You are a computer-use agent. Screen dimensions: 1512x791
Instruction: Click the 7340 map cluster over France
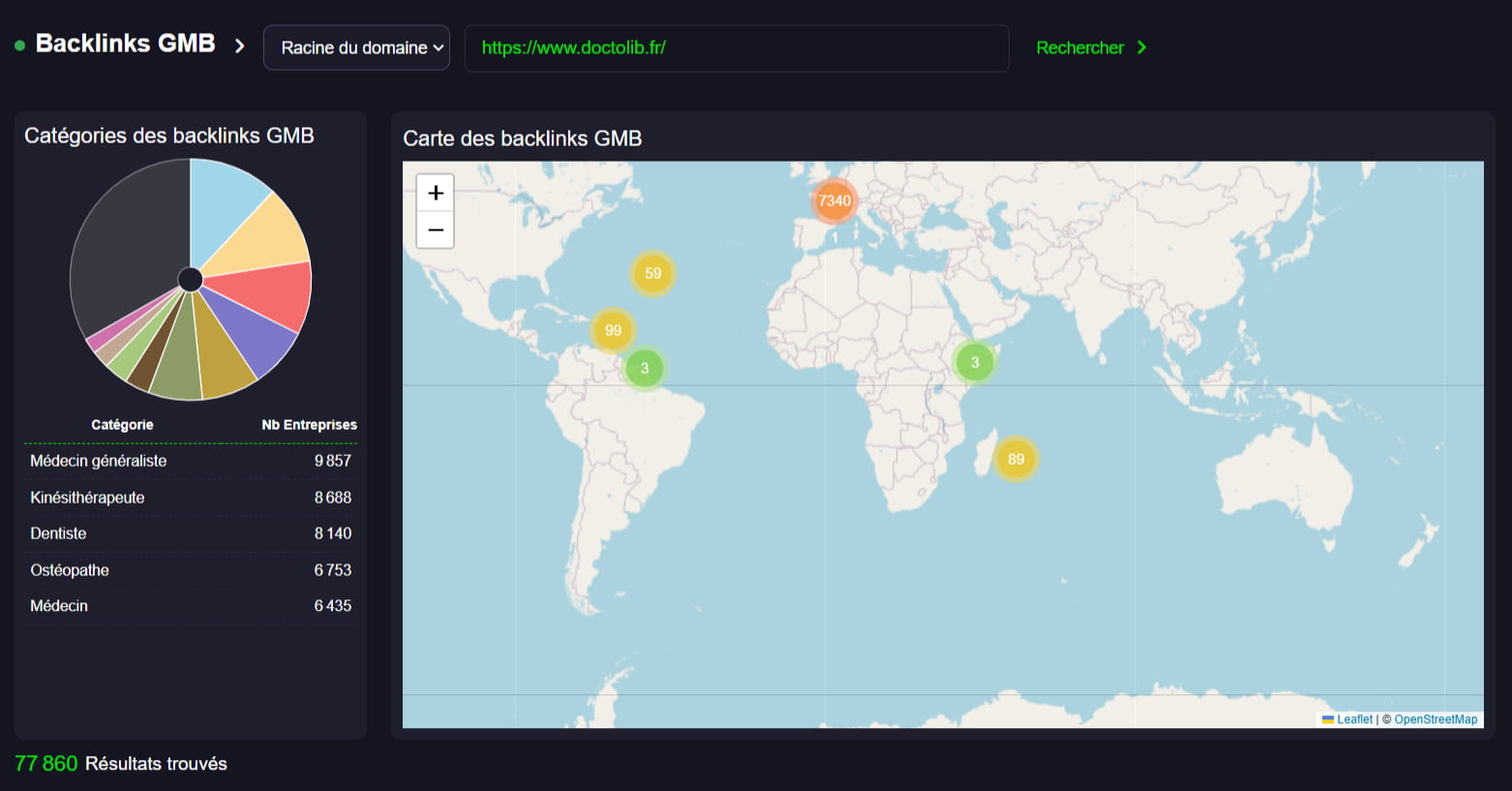click(834, 201)
